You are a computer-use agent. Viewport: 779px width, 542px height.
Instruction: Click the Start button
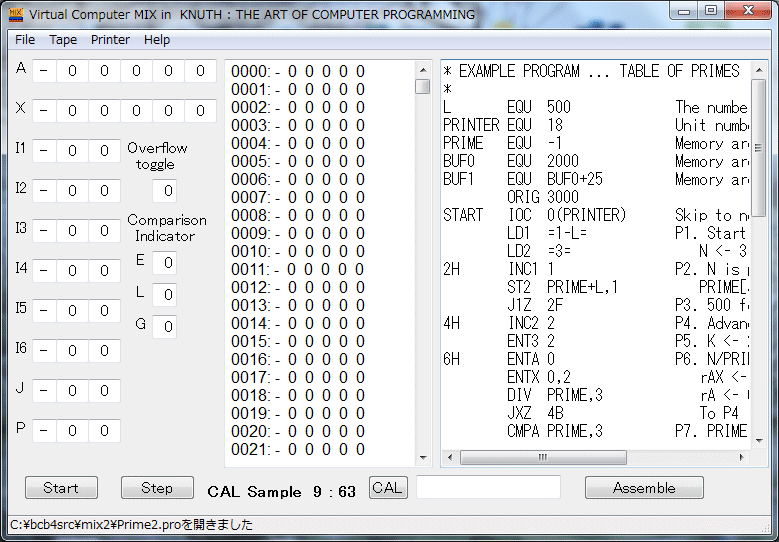click(x=61, y=487)
